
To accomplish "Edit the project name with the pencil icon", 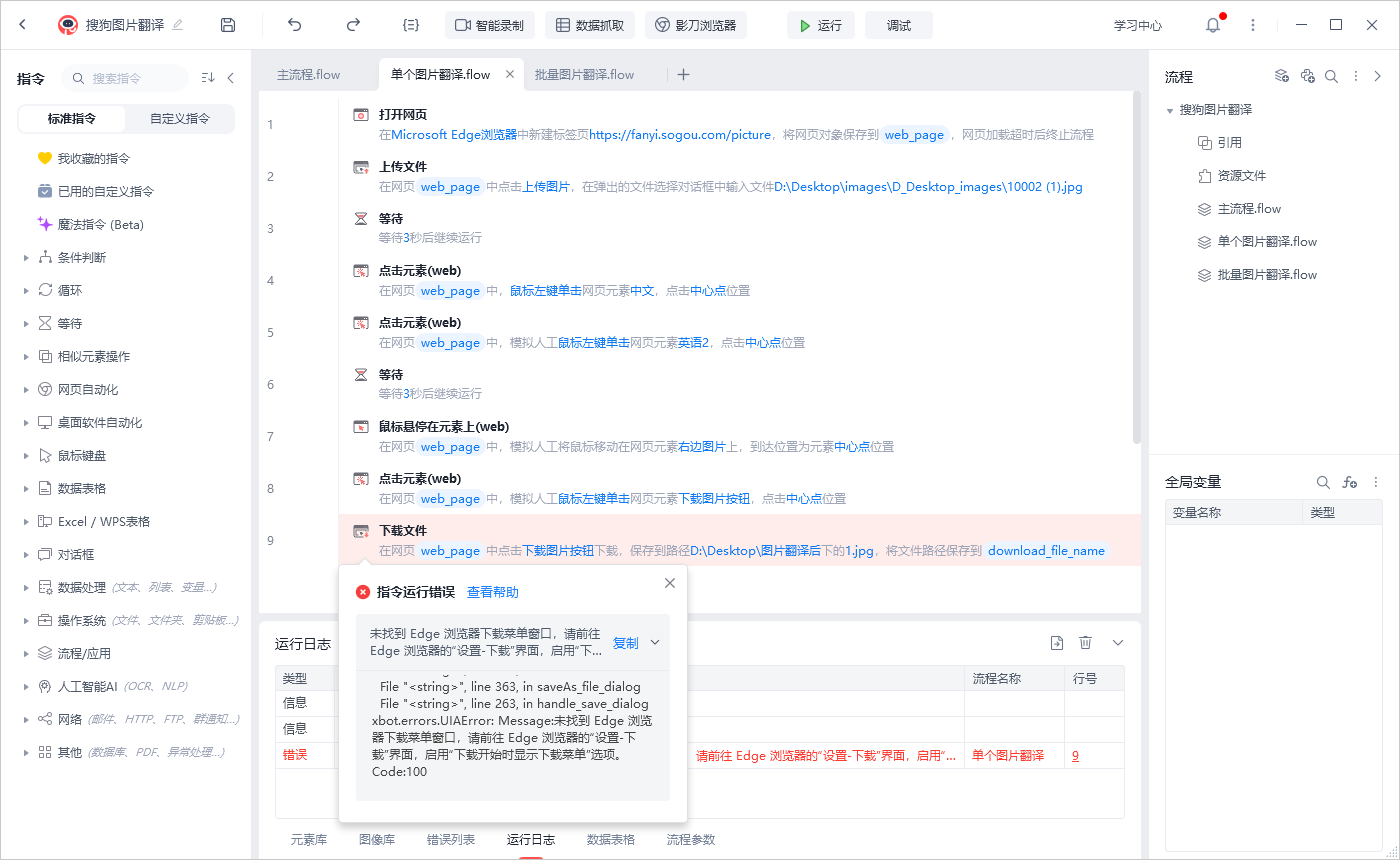I will coord(178,25).
